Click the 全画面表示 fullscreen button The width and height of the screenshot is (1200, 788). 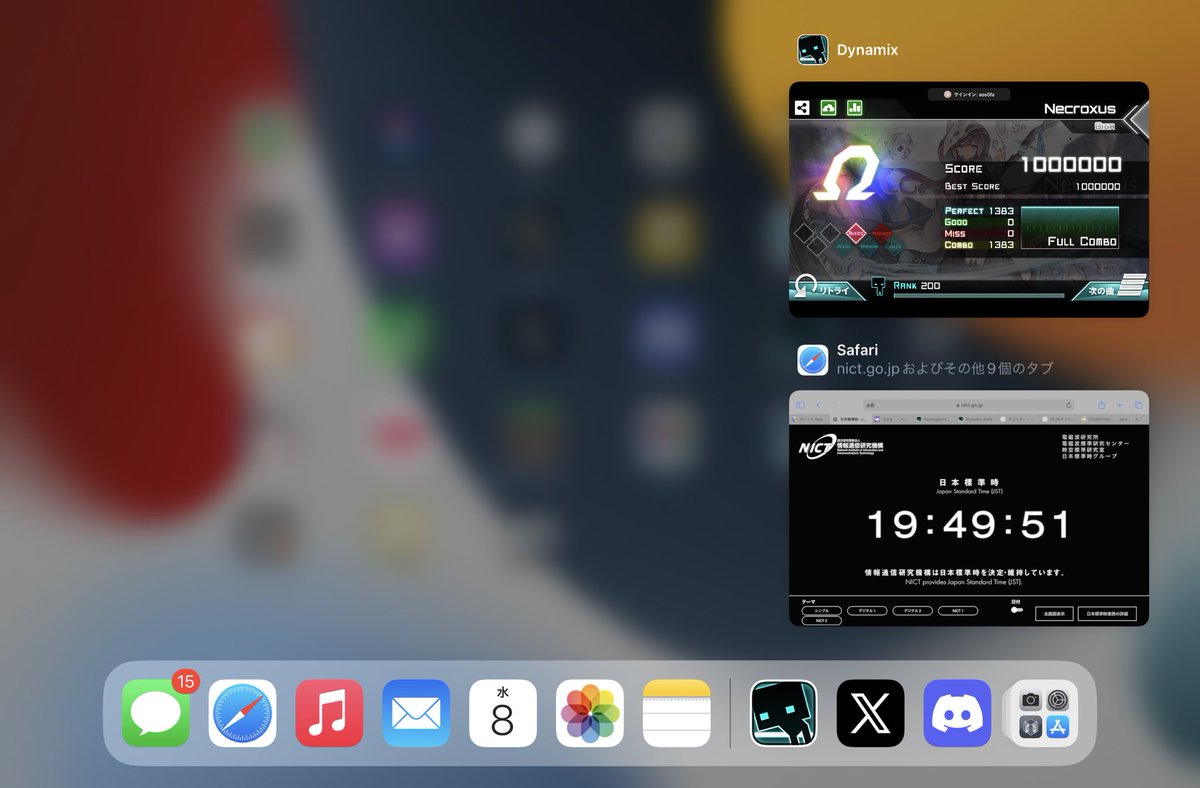pyautogui.click(x=1052, y=614)
